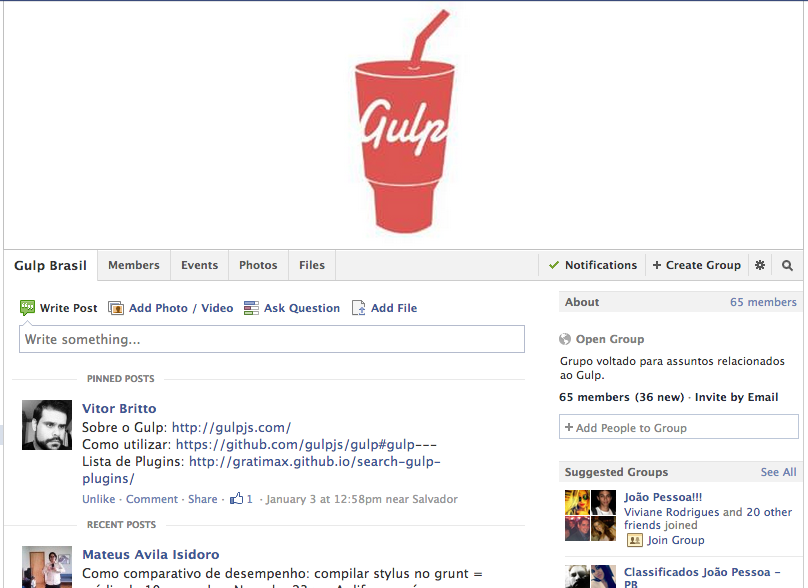
Task: Click the Write something text box
Action: coord(272,339)
